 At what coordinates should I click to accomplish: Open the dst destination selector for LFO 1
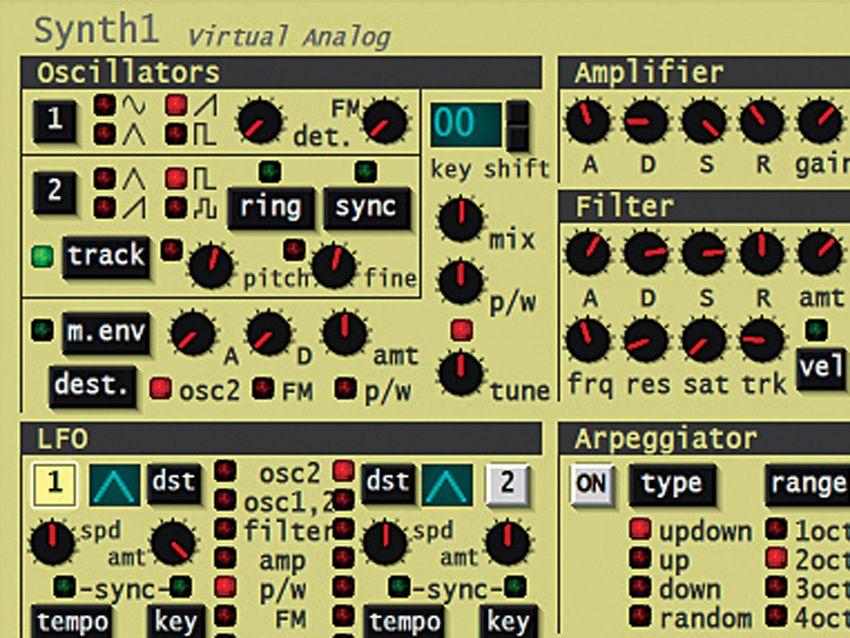[x=174, y=482]
